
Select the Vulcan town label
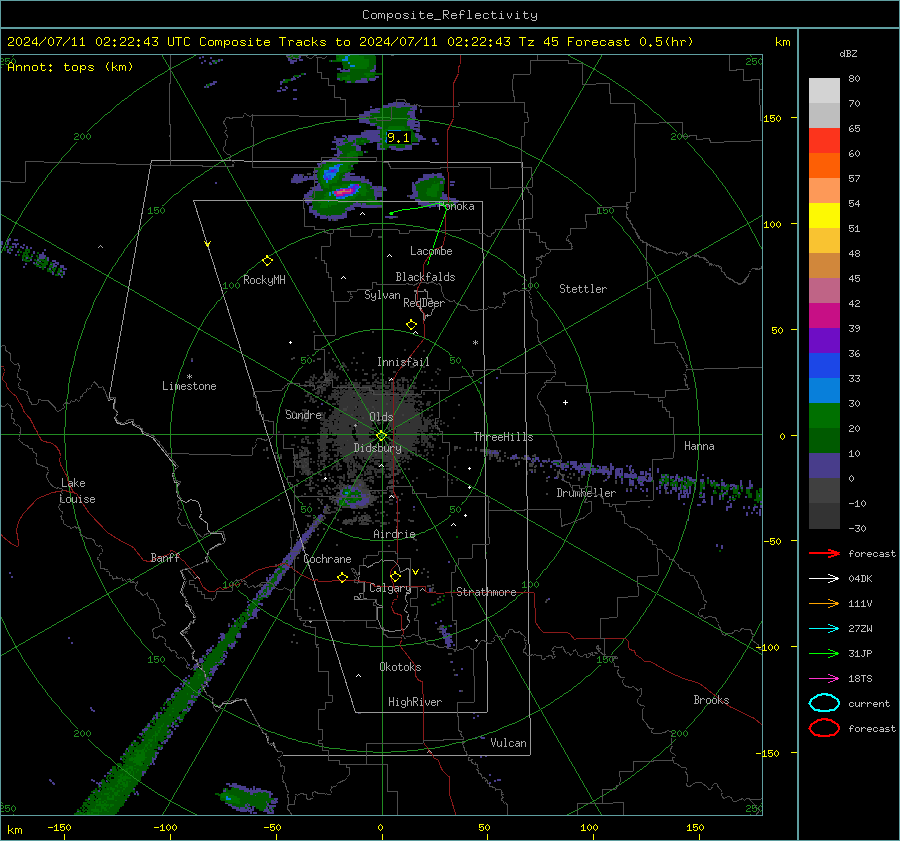pos(509,743)
